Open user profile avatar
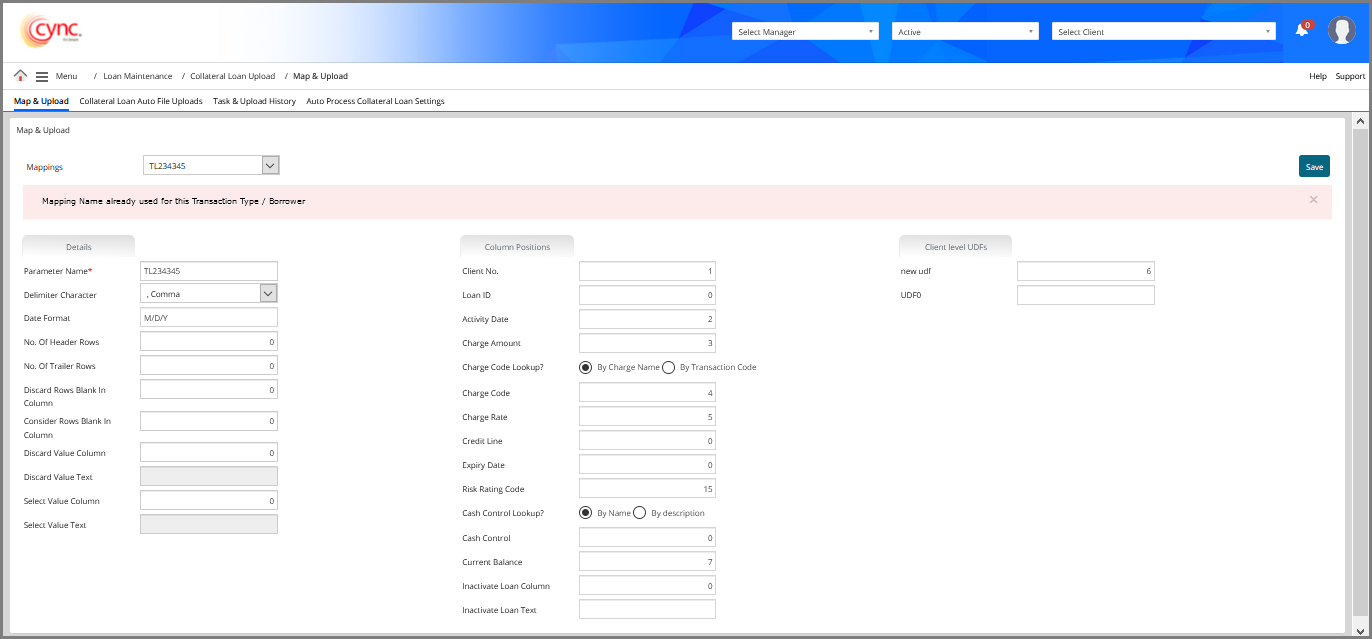The image size is (1372, 639). click(1341, 31)
